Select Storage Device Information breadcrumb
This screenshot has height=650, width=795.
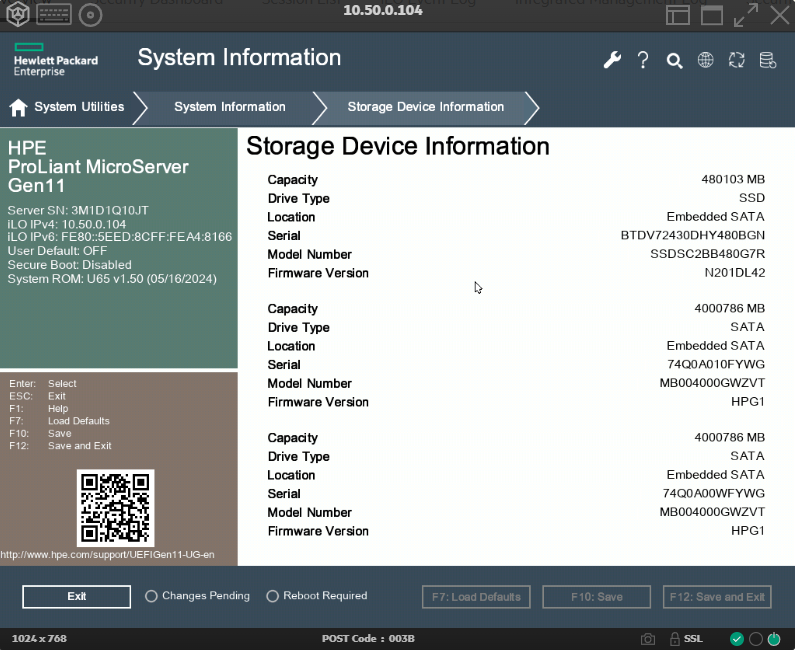[425, 107]
